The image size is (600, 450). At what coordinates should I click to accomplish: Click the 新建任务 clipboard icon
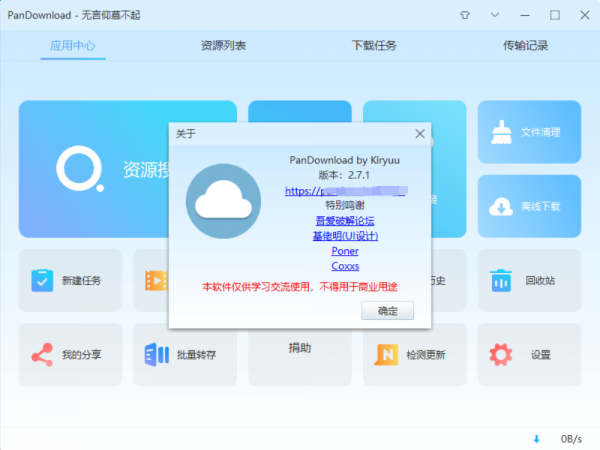[42, 280]
